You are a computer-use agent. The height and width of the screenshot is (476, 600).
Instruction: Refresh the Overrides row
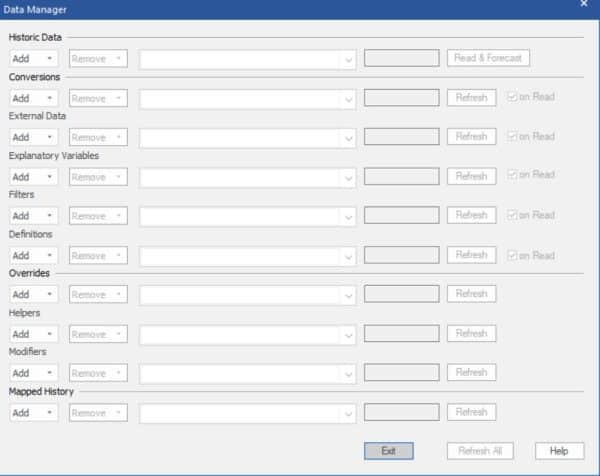471,294
